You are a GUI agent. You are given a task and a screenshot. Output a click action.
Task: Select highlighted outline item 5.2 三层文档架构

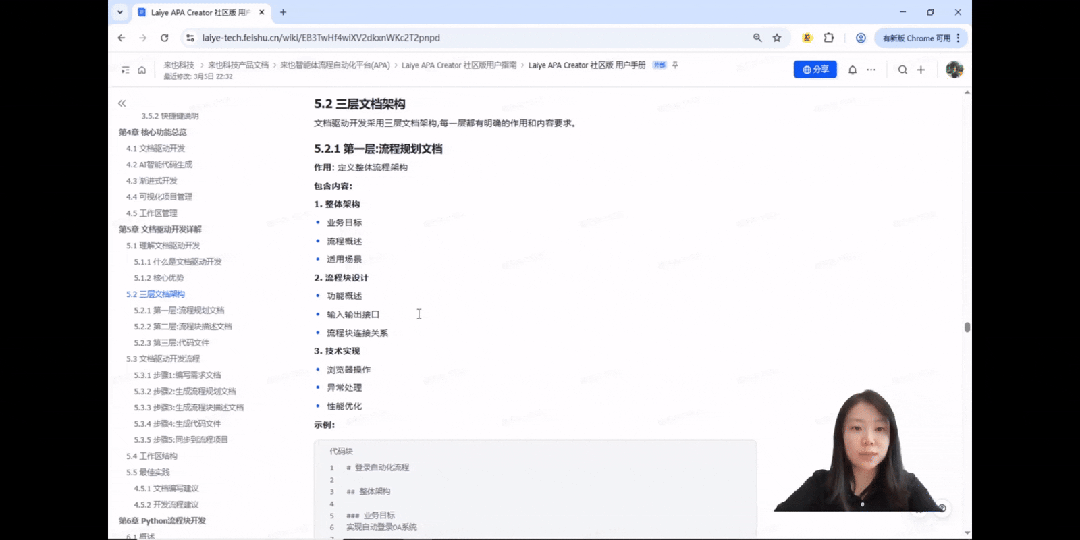pos(156,294)
